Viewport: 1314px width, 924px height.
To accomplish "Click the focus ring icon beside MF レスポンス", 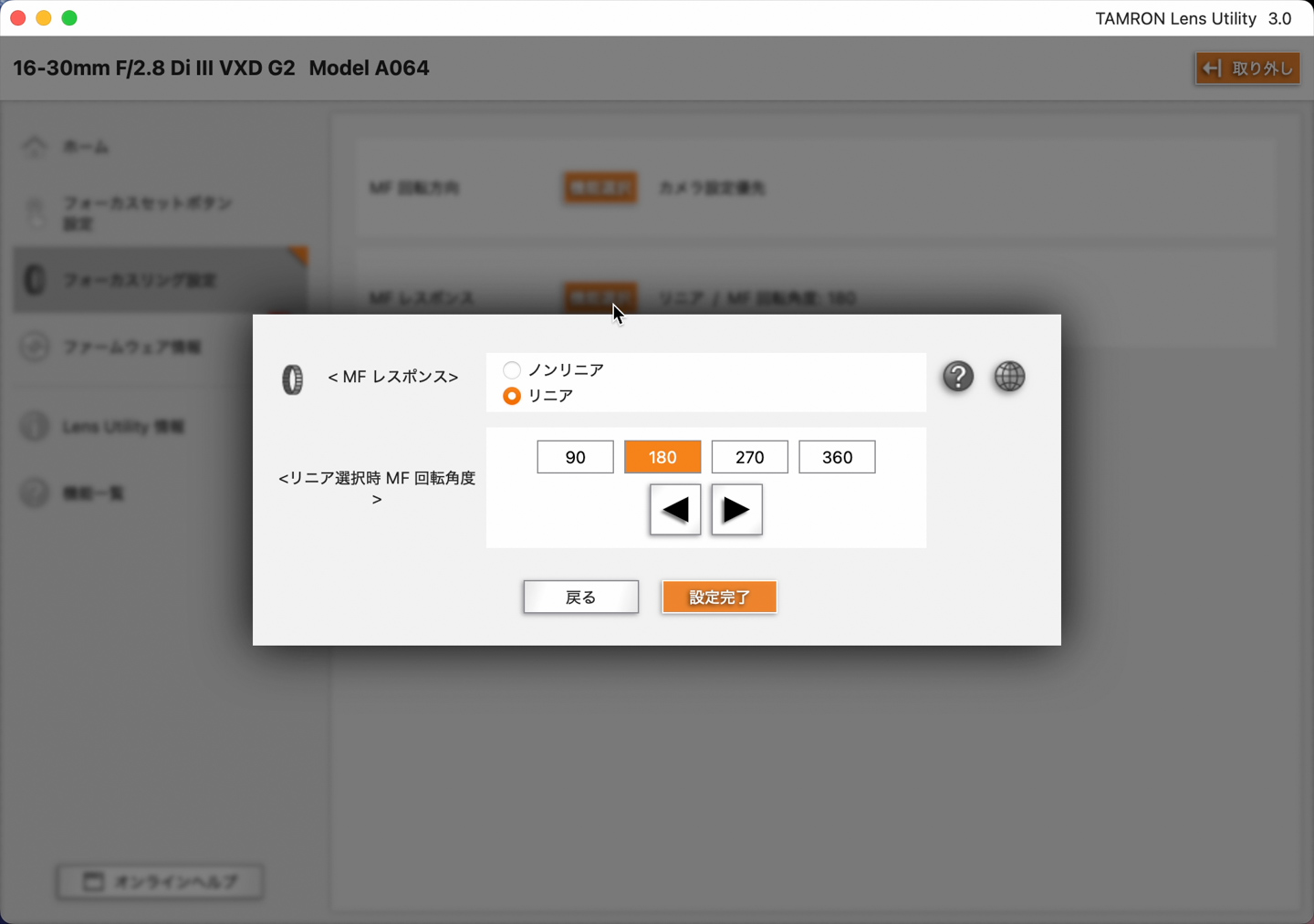I will tap(292, 379).
